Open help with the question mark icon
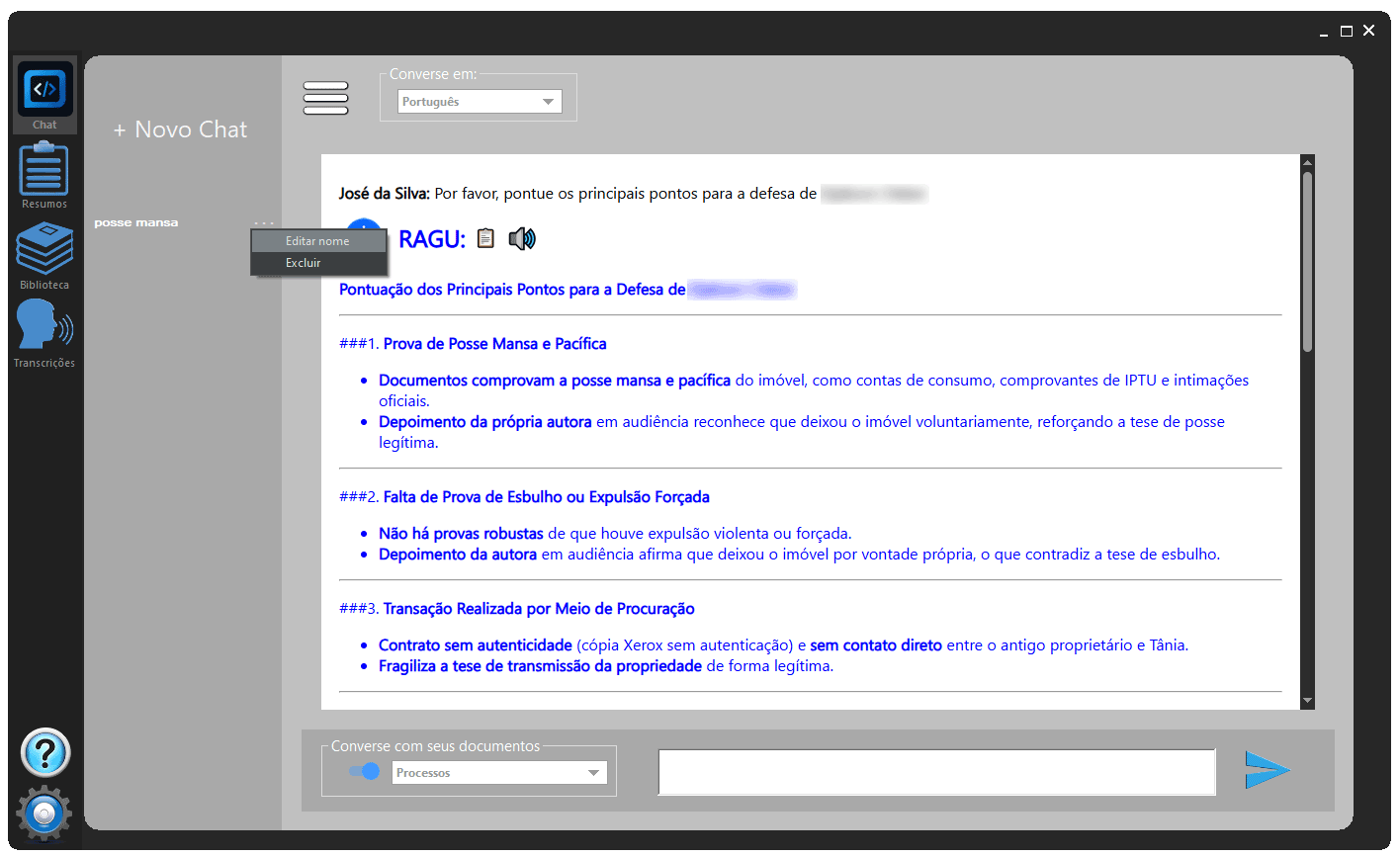 point(44,753)
